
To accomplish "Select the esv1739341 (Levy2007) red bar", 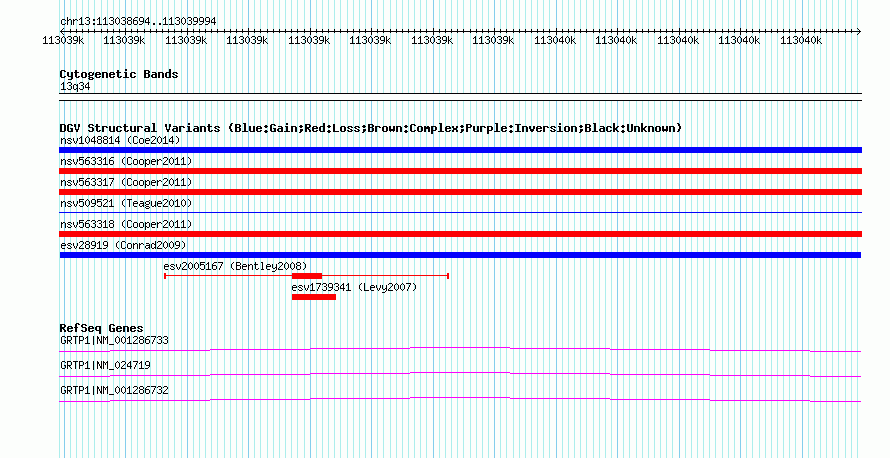I will point(314,297).
